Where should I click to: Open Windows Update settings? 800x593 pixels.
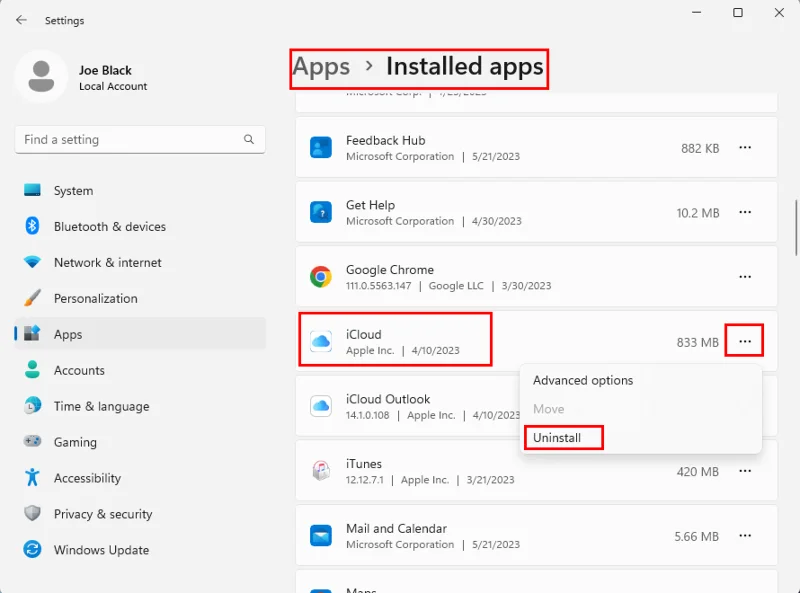(140, 550)
